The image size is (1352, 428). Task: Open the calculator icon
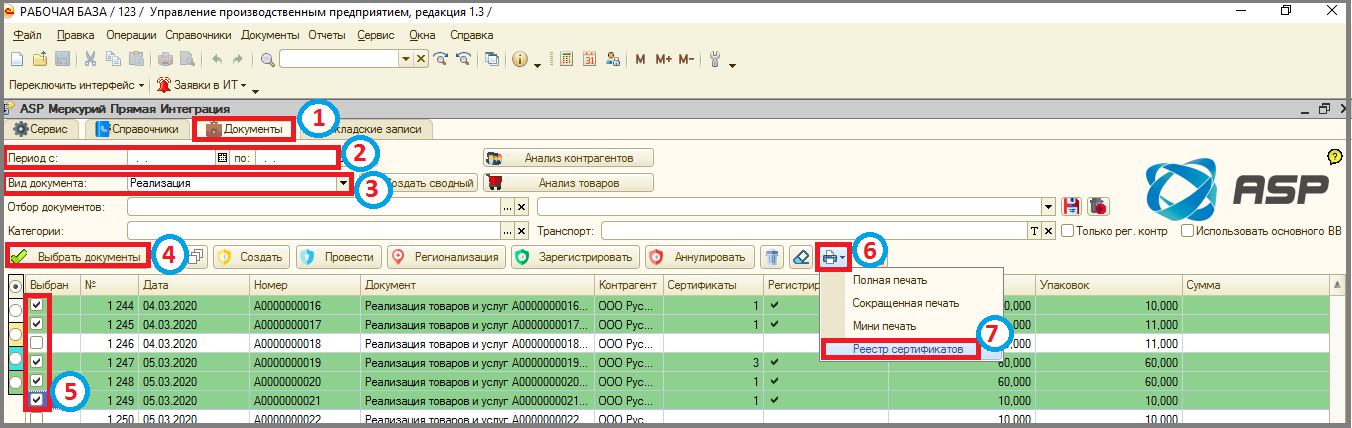pos(566,59)
